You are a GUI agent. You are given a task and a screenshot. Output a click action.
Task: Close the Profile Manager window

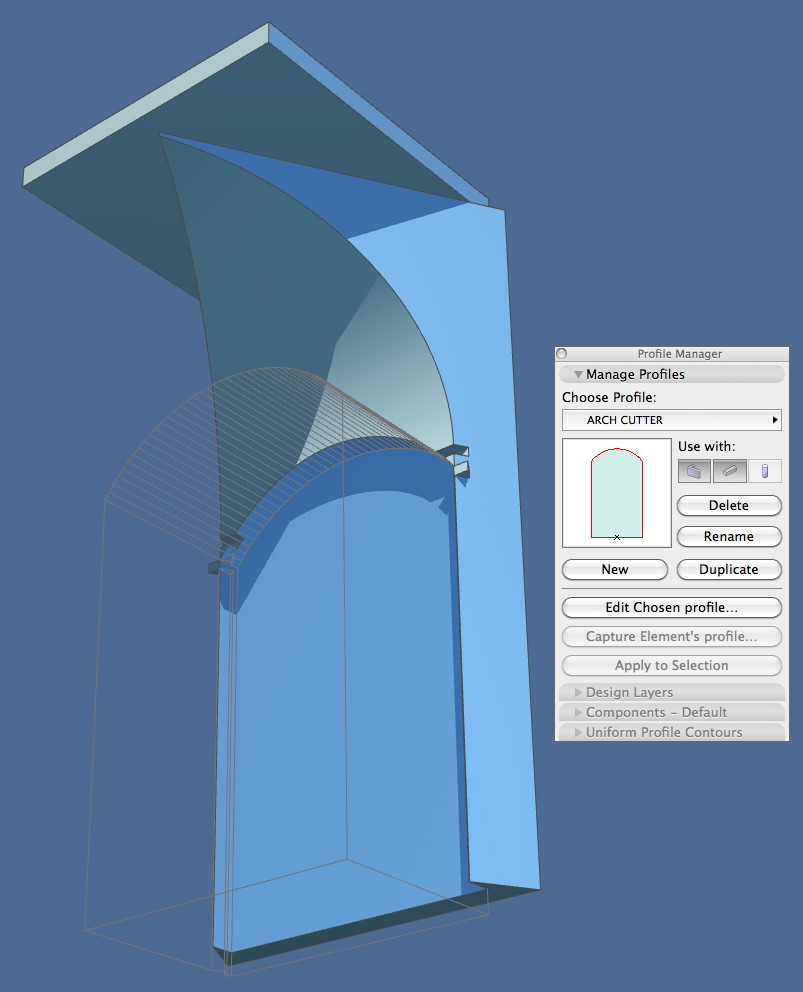pos(562,353)
